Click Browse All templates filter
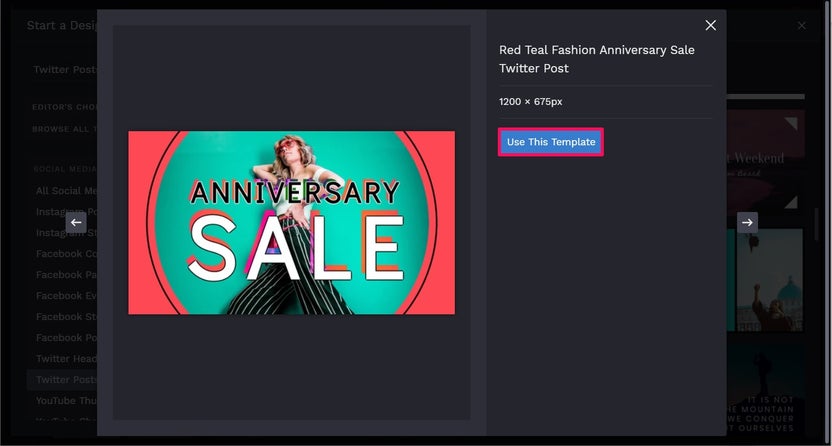The height and width of the screenshot is (446, 832). coord(64,129)
